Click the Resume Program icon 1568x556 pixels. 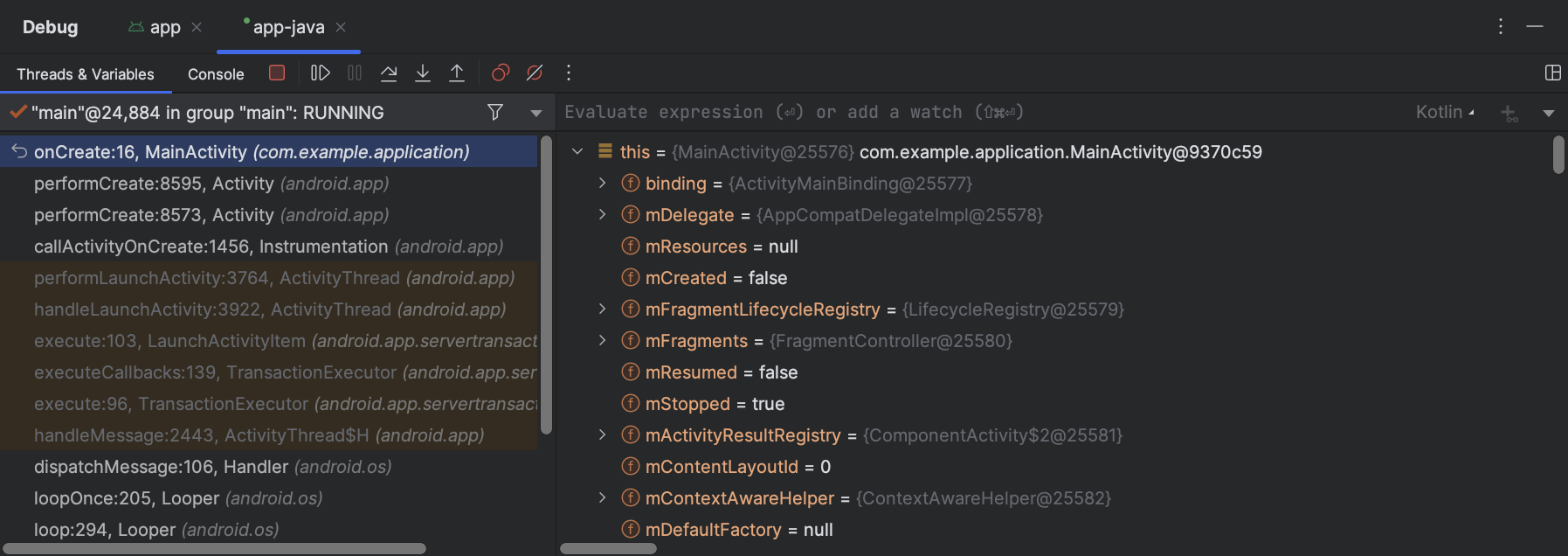pyautogui.click(x=321, y=73)
